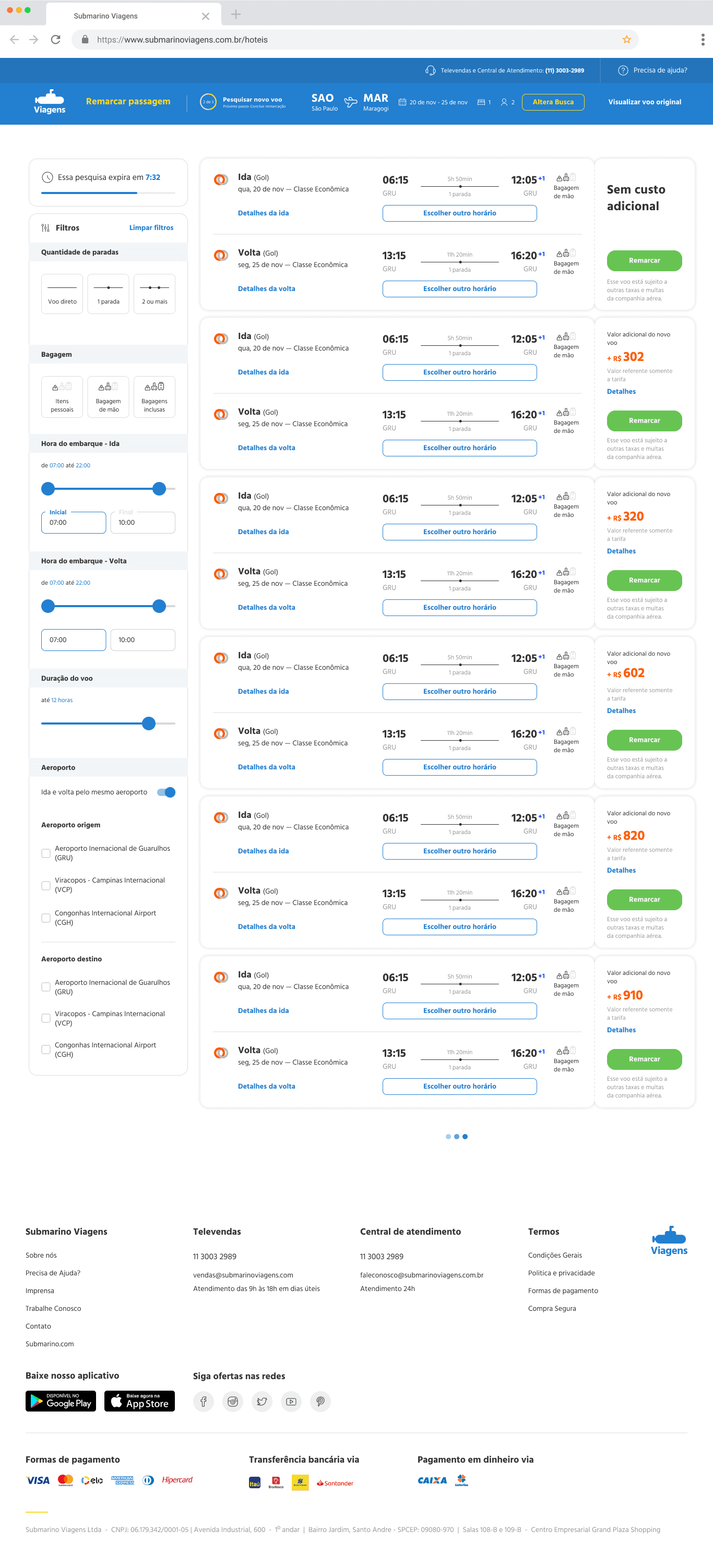Click the Submarino Viagens header logo
This screenshot has width=713, height=1568.
point(49,102)
